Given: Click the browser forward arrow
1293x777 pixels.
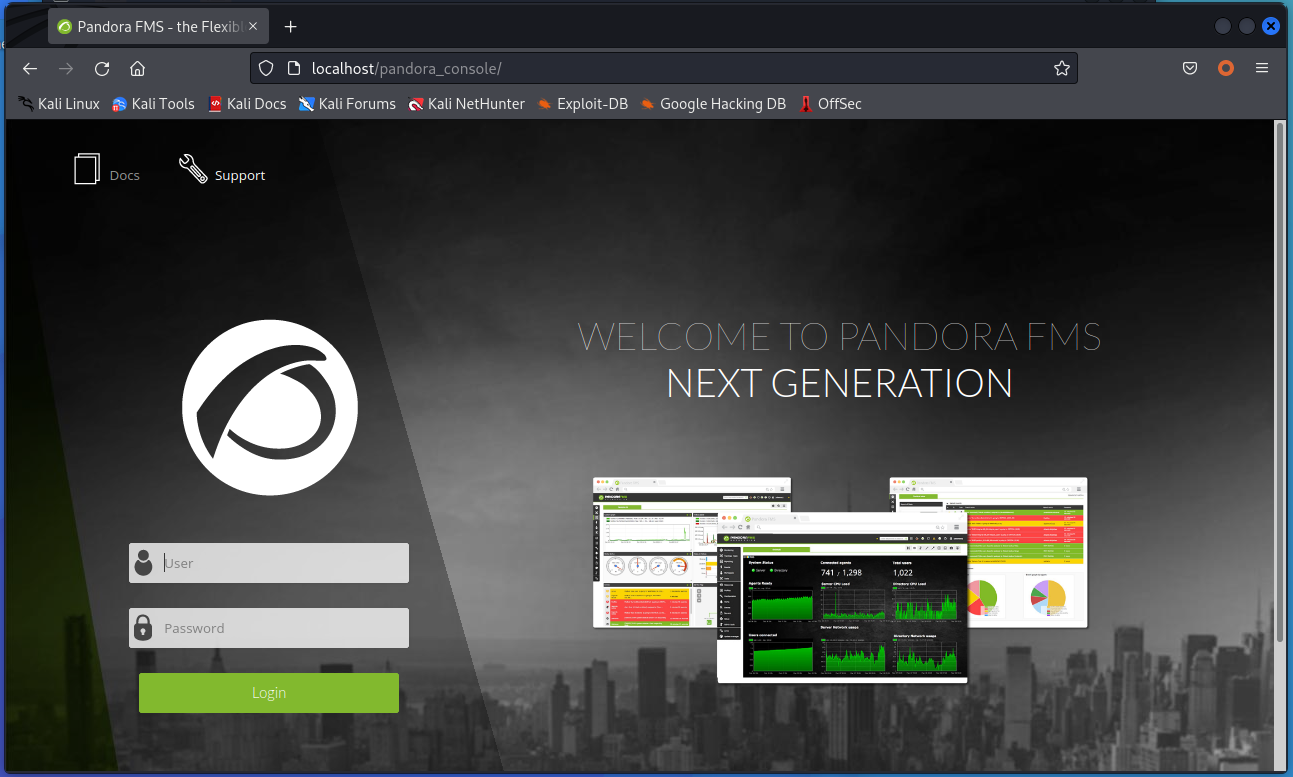Looking at the screenshot, I should [66, 68].
